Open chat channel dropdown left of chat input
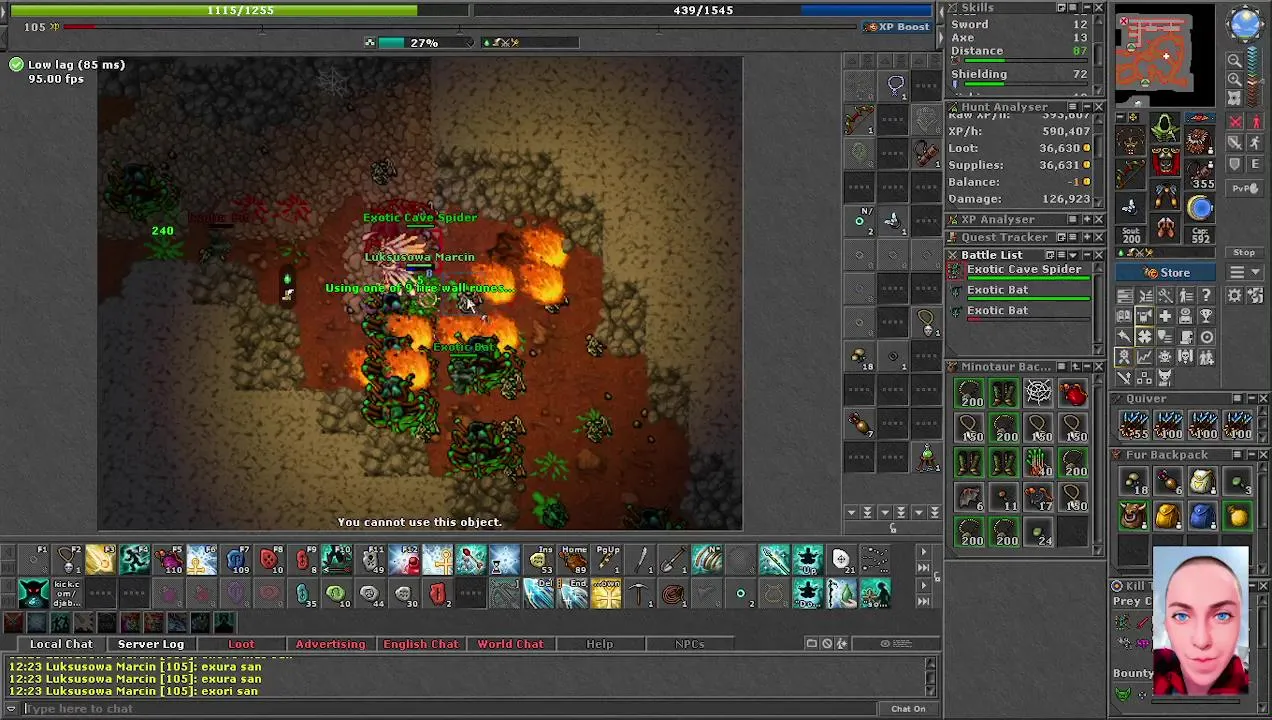 coord(10,708)
